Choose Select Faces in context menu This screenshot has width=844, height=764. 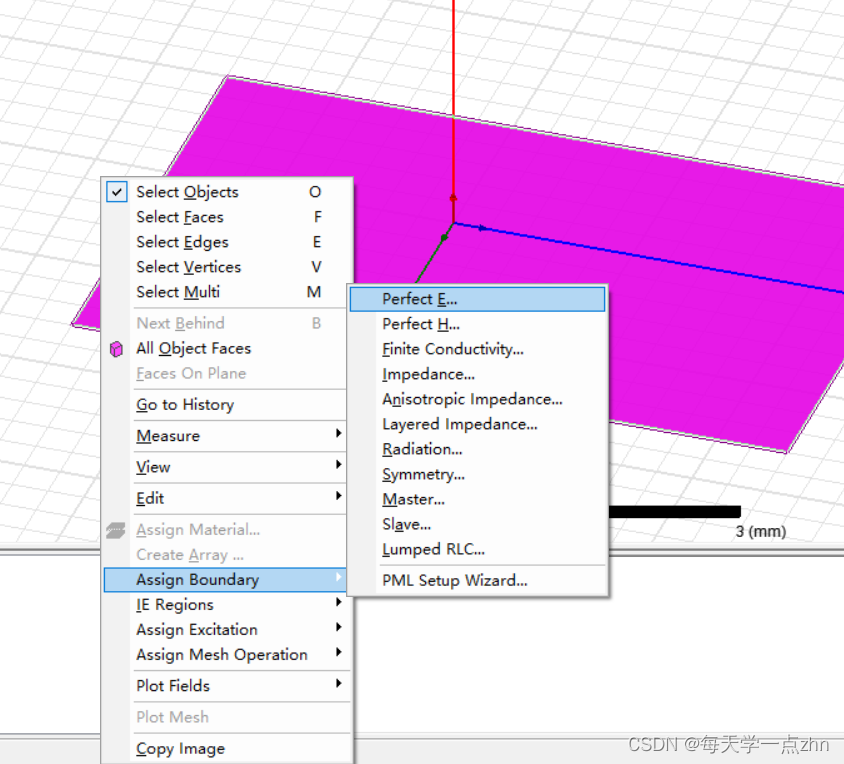226,217
